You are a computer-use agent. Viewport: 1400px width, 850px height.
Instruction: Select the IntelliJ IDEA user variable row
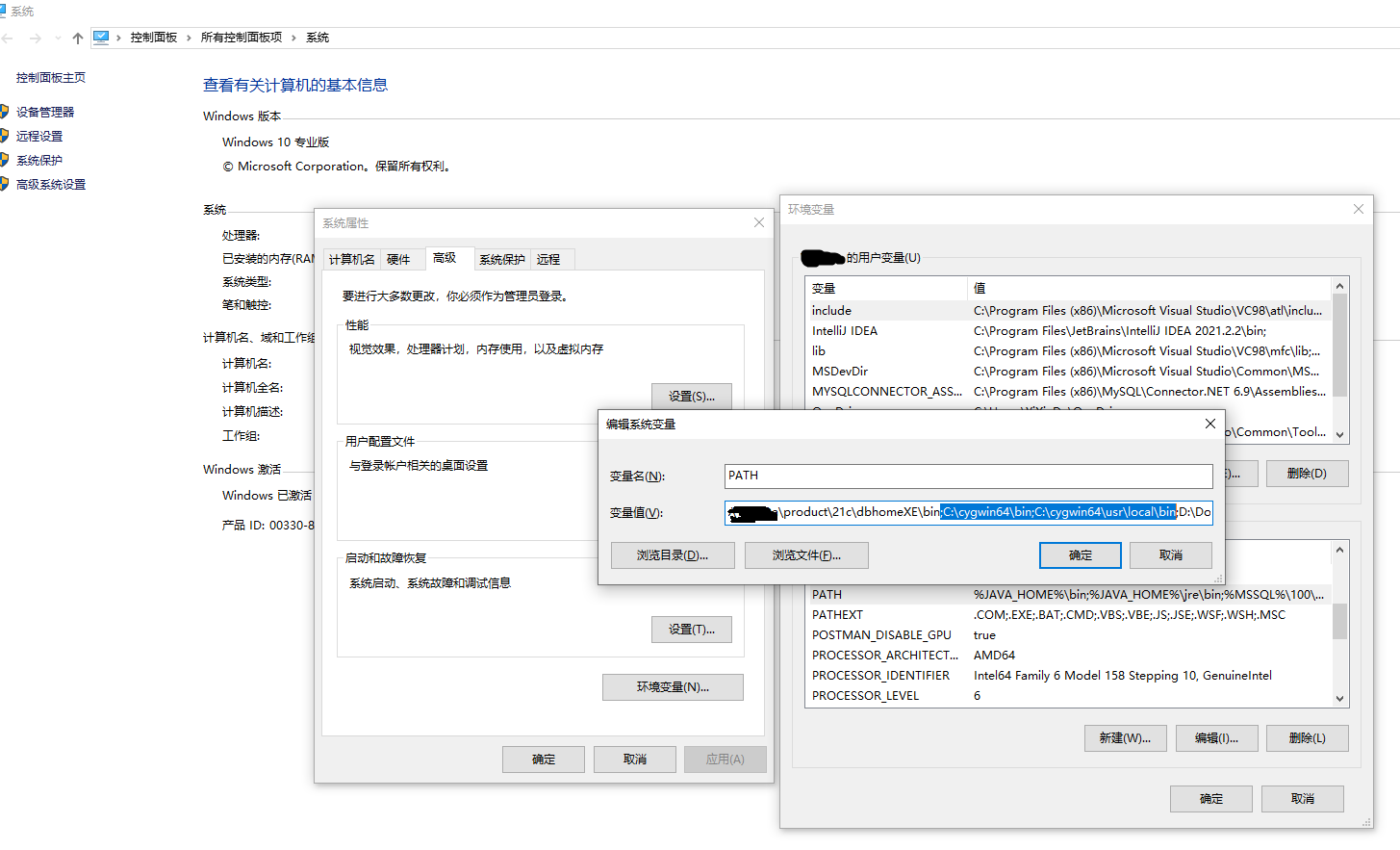1068,331
